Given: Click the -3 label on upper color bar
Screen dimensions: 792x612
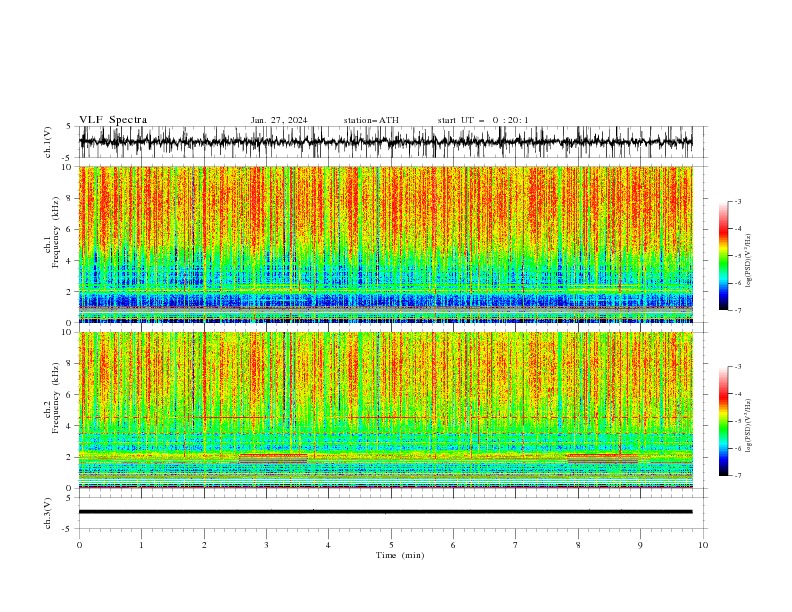Looking at the screenshot, I should 738,201.
